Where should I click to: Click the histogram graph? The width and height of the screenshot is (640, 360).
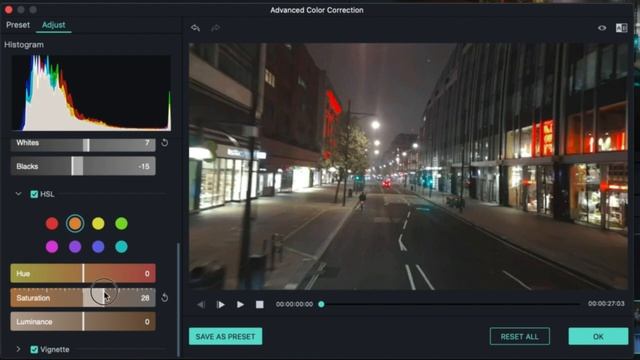coord(91,93)
